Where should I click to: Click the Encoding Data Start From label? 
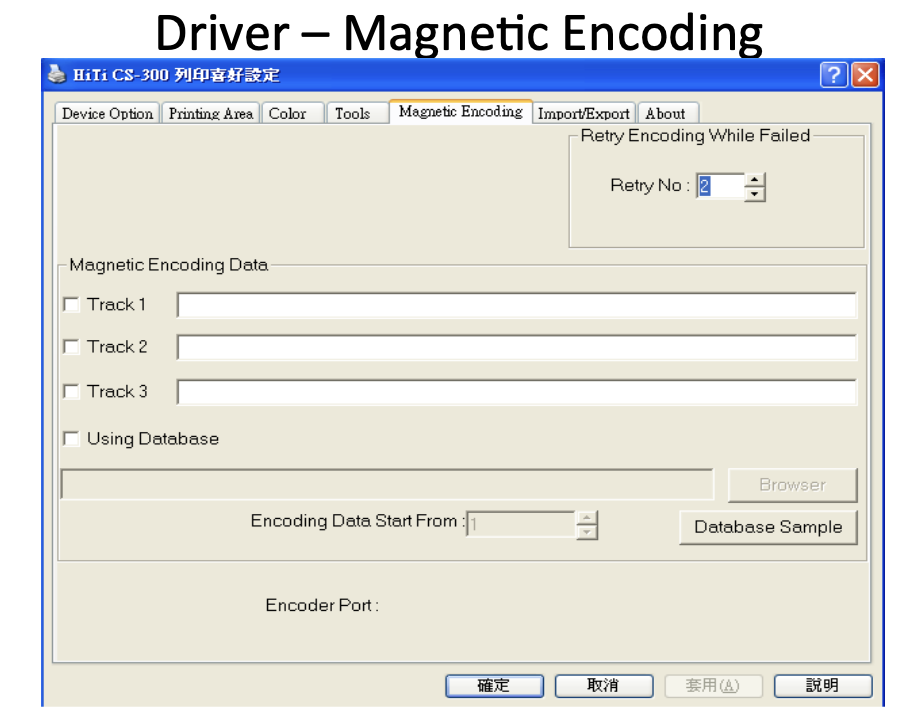(x=358, y=521)
